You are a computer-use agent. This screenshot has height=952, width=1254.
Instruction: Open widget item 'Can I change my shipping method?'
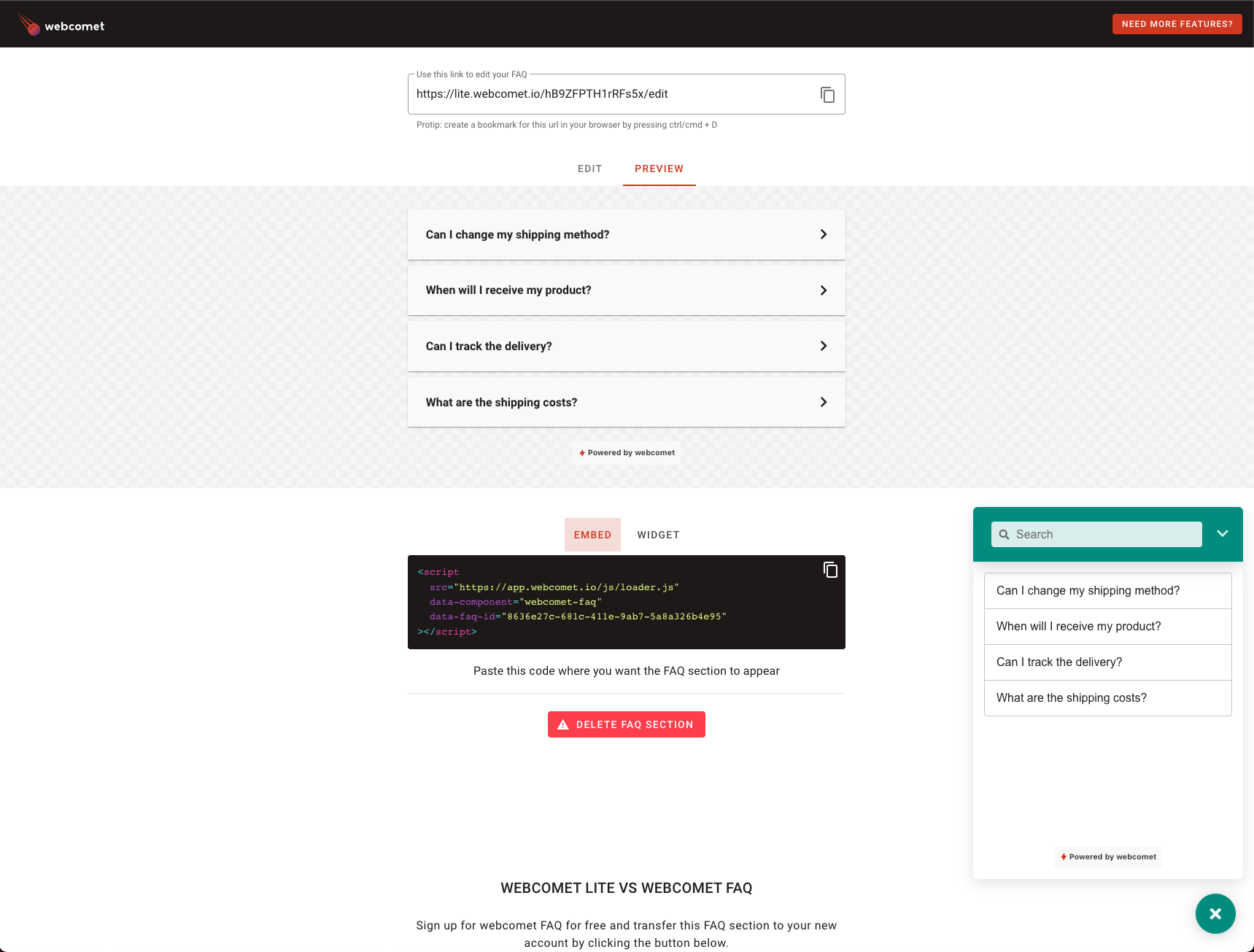(1108, 591)
